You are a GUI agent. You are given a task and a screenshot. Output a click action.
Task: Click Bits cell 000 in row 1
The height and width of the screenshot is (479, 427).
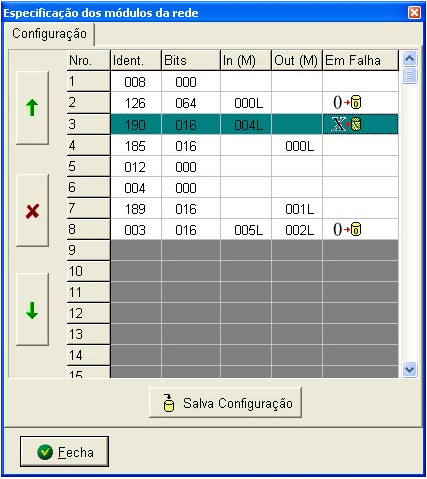[x=191, y=82]
